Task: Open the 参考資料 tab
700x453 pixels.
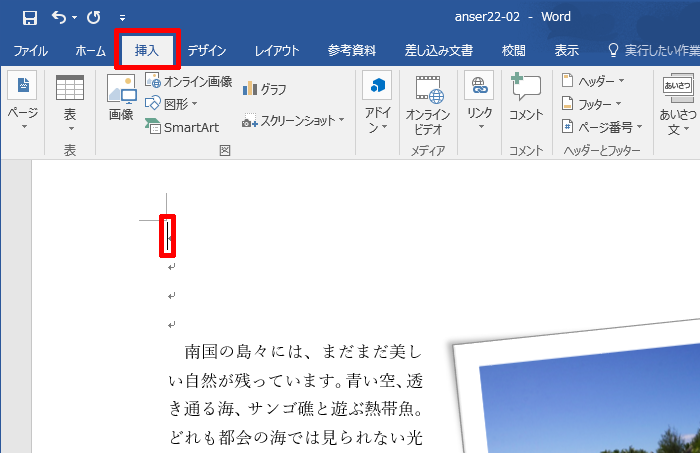Action: [x=352, y=50]
